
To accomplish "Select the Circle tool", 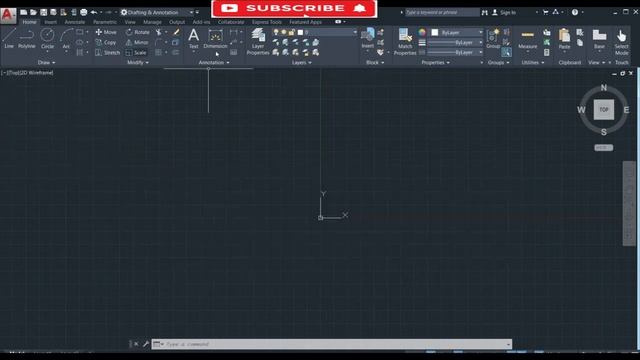I will pos(47,38).
